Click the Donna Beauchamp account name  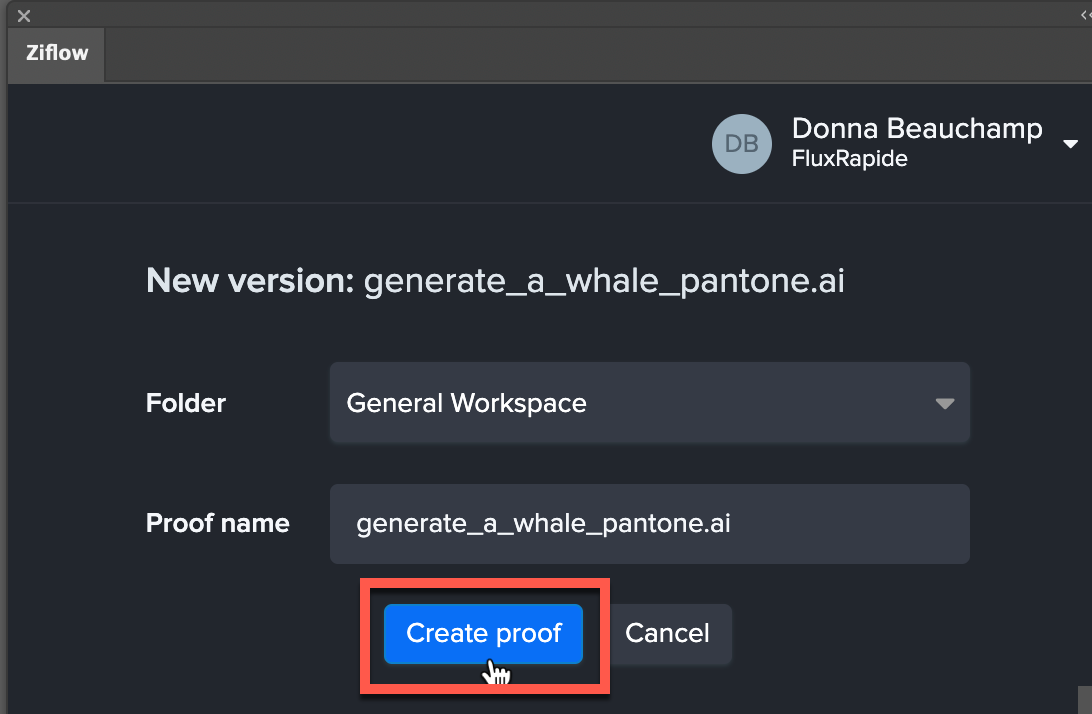pyautogui.click(x=917, y=128)
